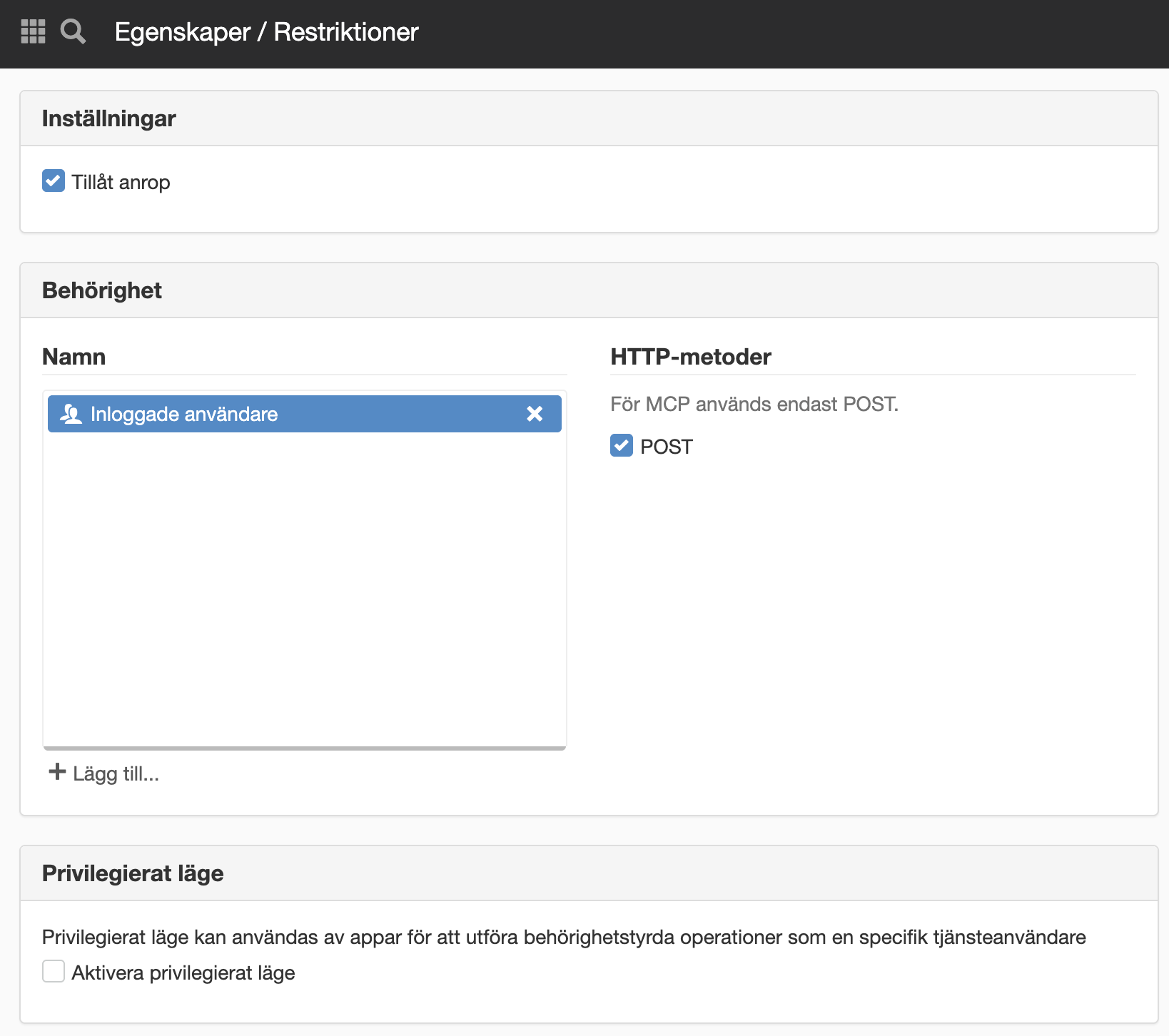Click the user icon beside Inloggade användare

pos(71,414)
